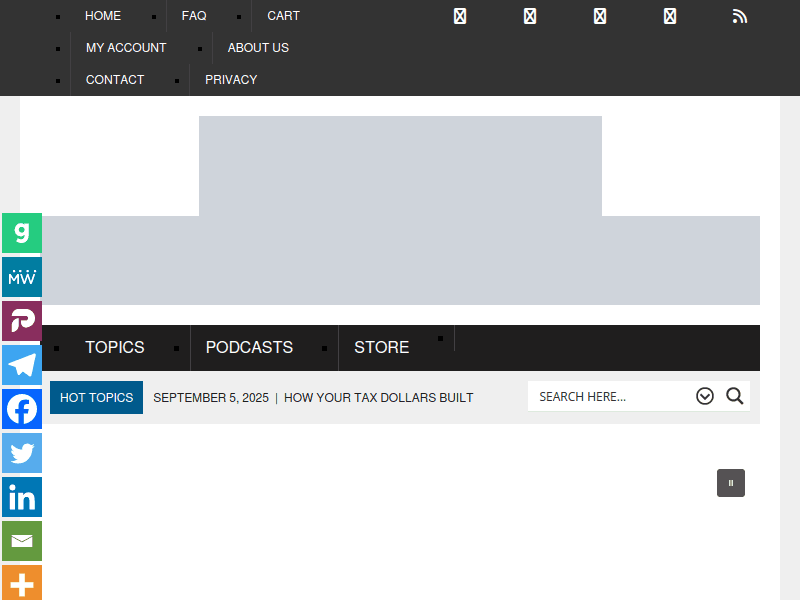
Task: Go to My Account page
Action: tap(126, 48)
